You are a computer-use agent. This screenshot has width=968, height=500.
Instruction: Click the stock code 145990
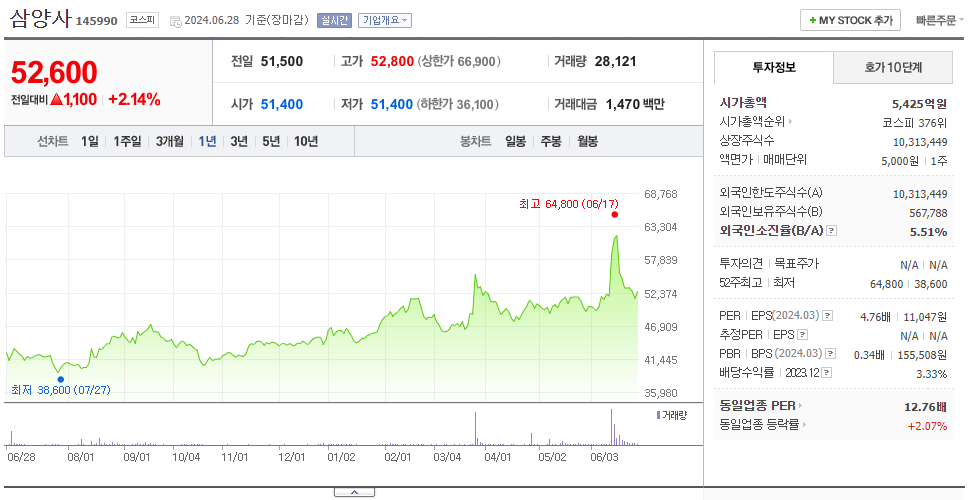96,22
